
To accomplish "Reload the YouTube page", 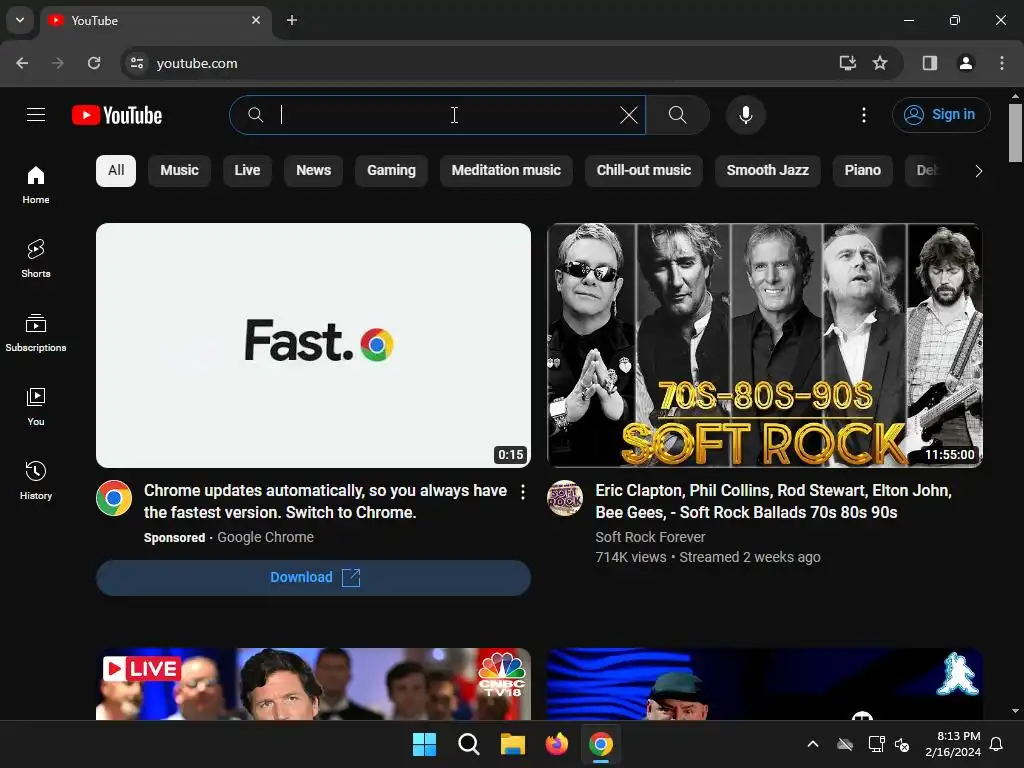I will click(94, 63).
